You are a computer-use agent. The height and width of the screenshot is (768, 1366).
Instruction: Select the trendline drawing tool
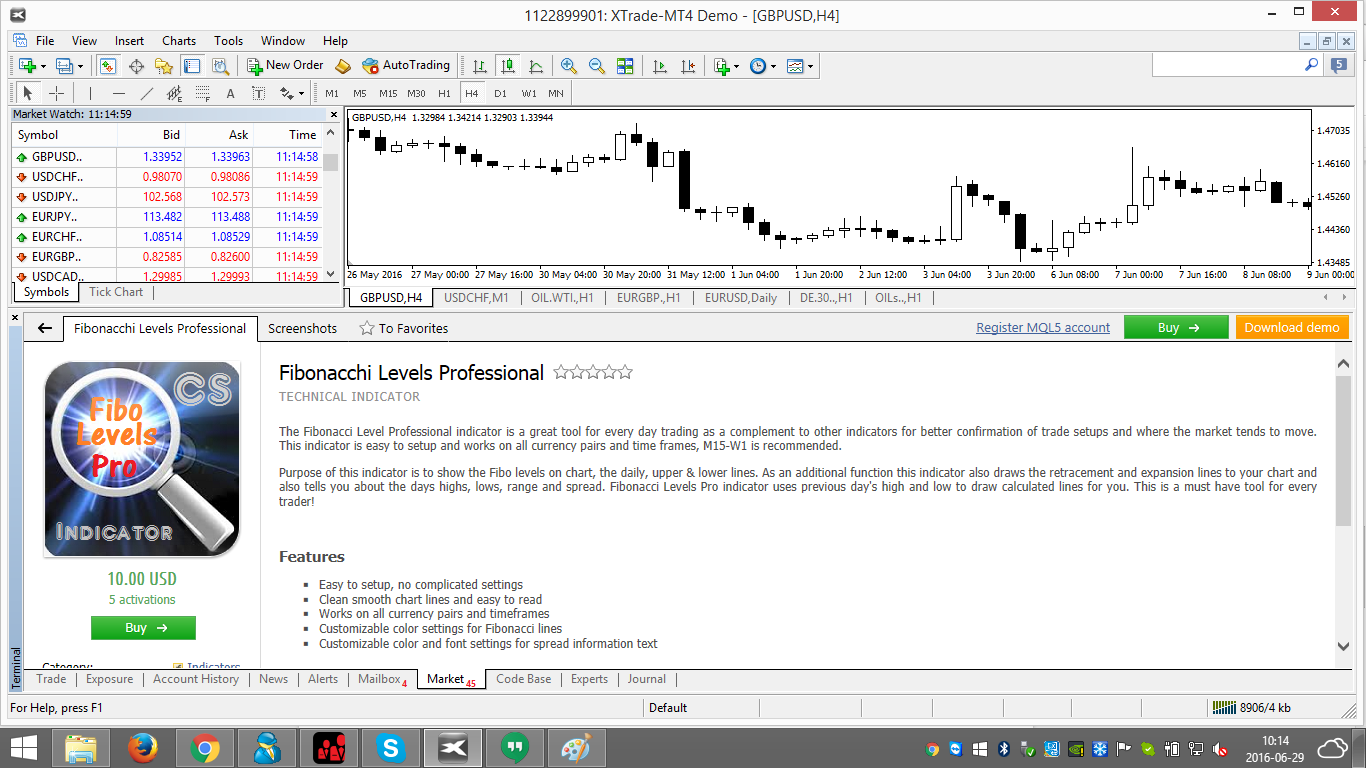(x=147, y=93)
